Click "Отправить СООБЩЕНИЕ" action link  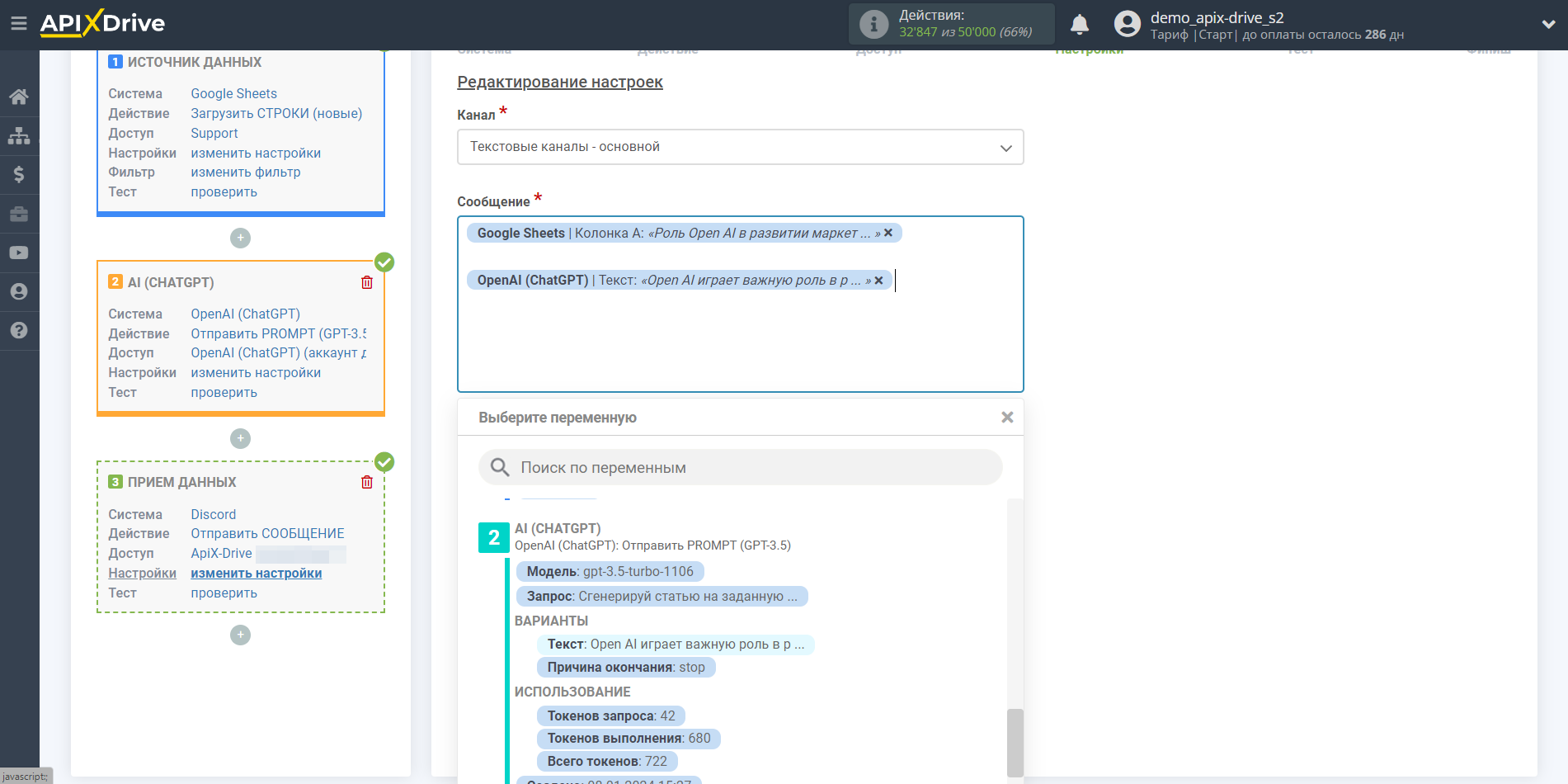coord(267,533)
